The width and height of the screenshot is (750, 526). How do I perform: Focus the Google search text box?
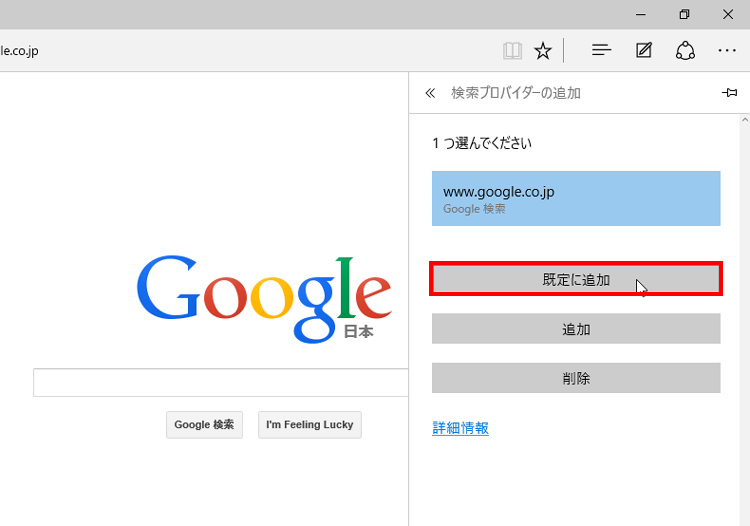click(220, 383)
